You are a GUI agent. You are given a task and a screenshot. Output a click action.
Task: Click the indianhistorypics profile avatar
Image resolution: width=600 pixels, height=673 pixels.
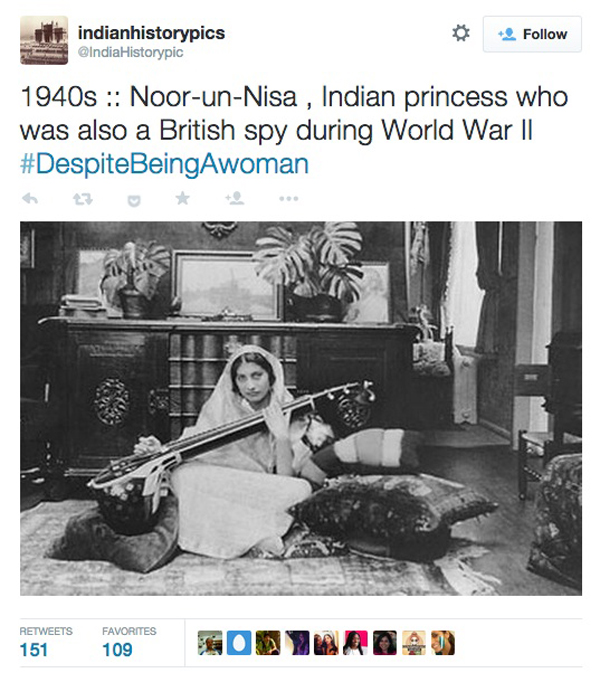pos(44,40)
